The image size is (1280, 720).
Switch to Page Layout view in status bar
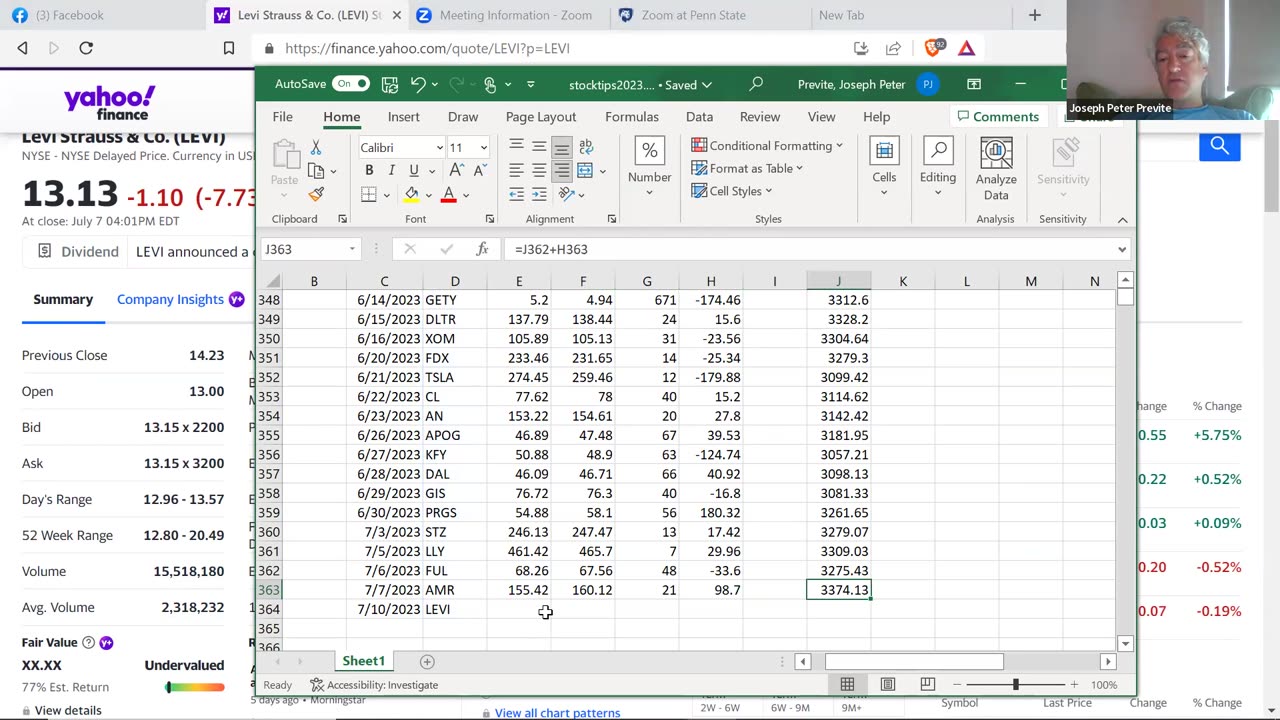click(x=887, y=685)
